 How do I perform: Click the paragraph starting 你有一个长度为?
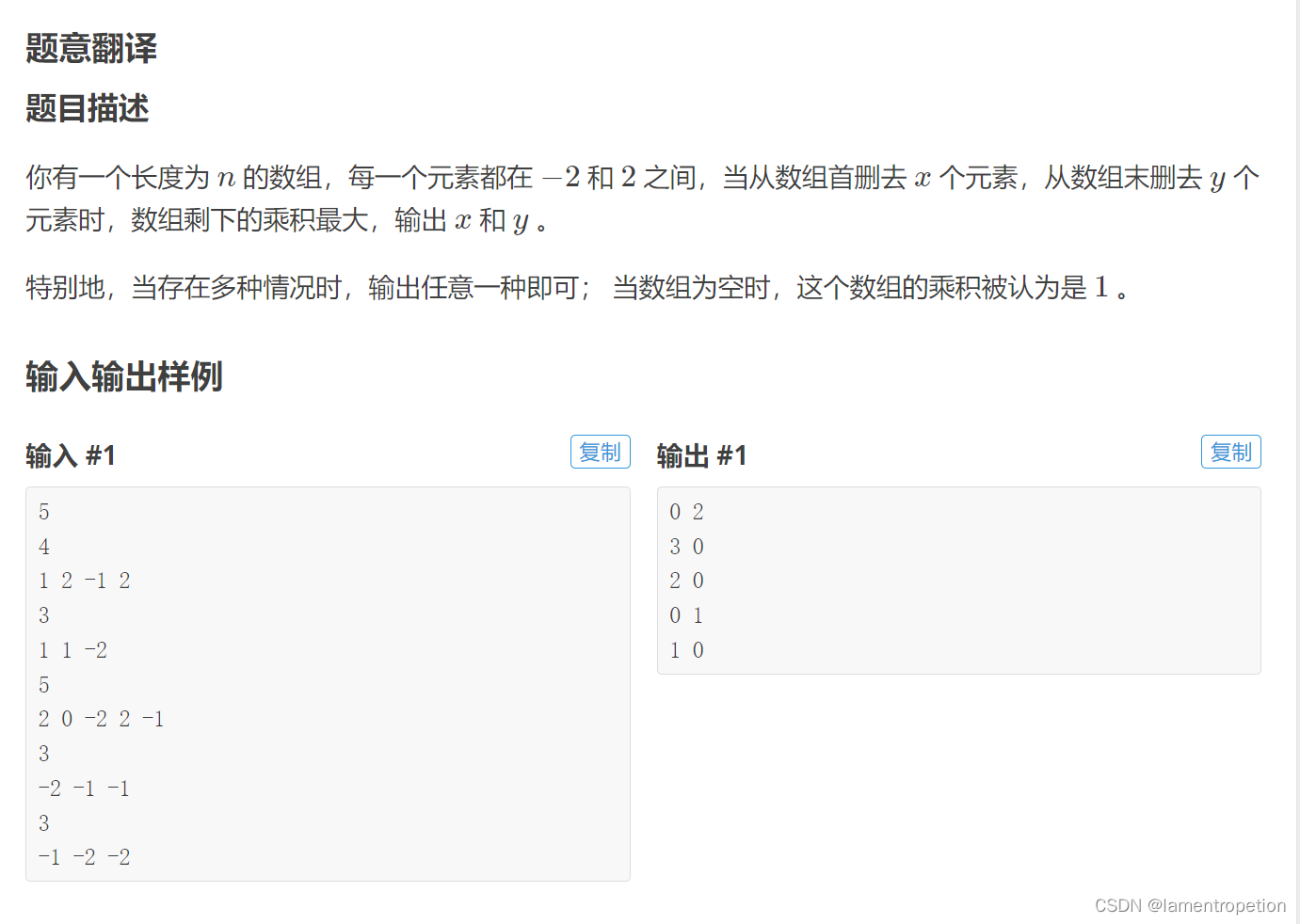643,199
